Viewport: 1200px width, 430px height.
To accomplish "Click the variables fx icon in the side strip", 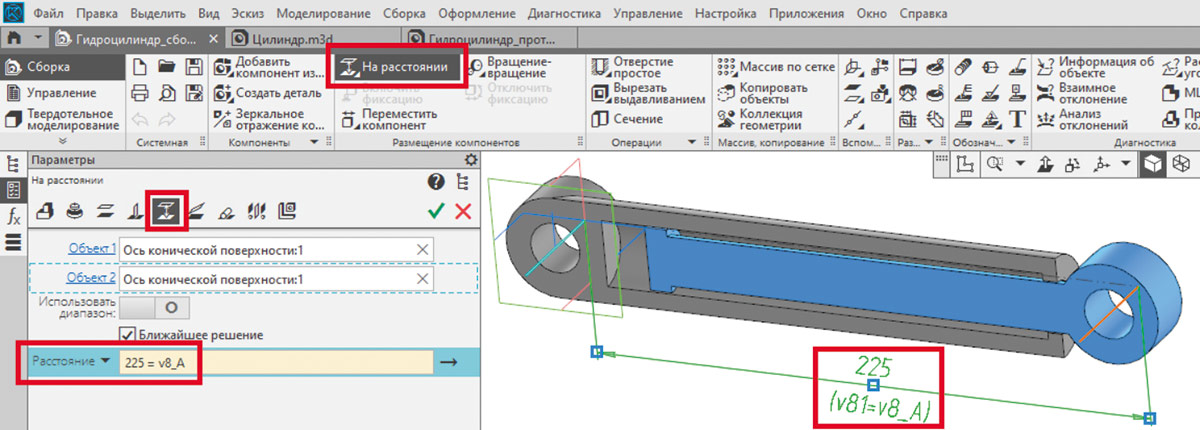I will point(14,216).
